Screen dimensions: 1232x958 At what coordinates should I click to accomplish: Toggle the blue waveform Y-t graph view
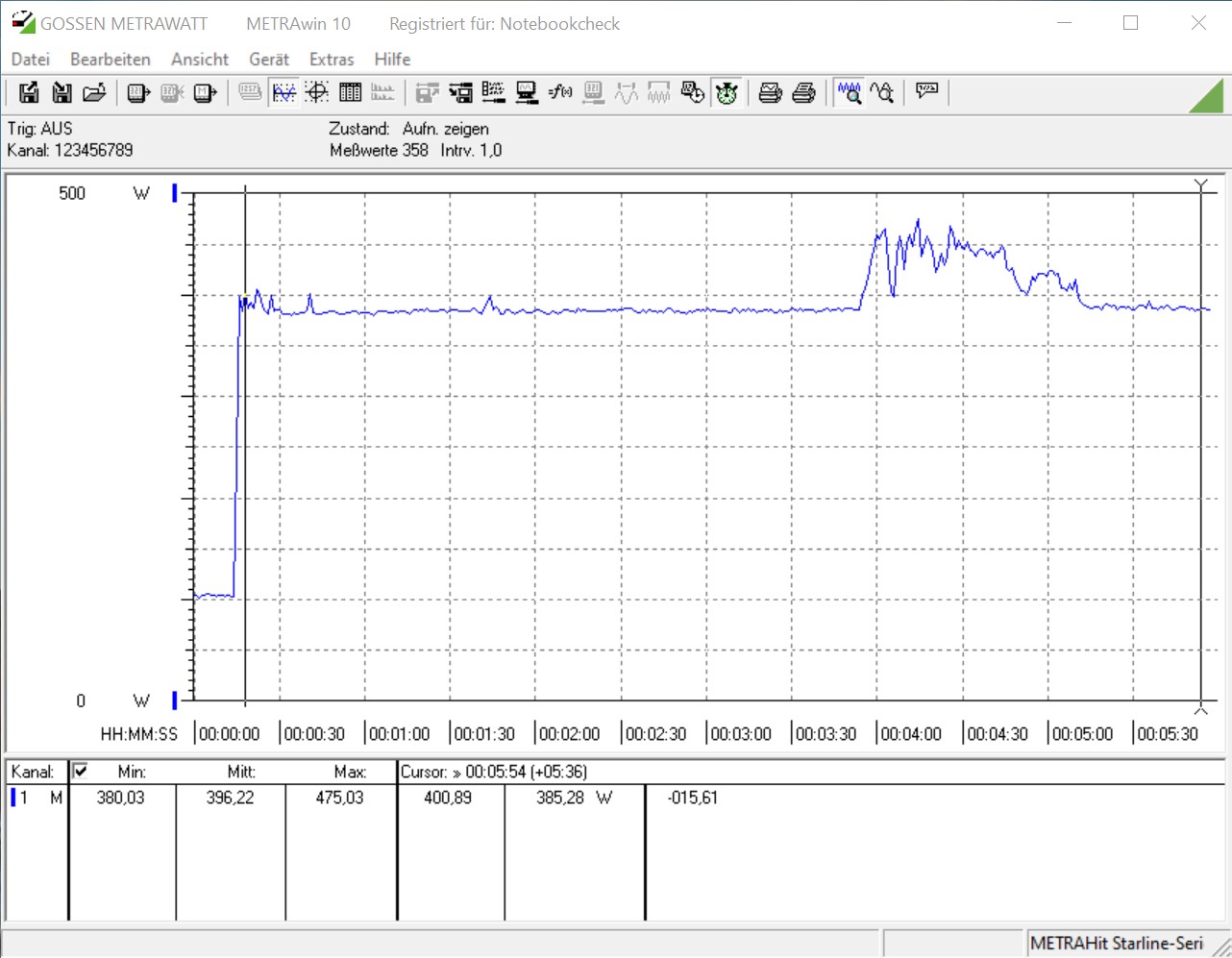click(283, 92)
